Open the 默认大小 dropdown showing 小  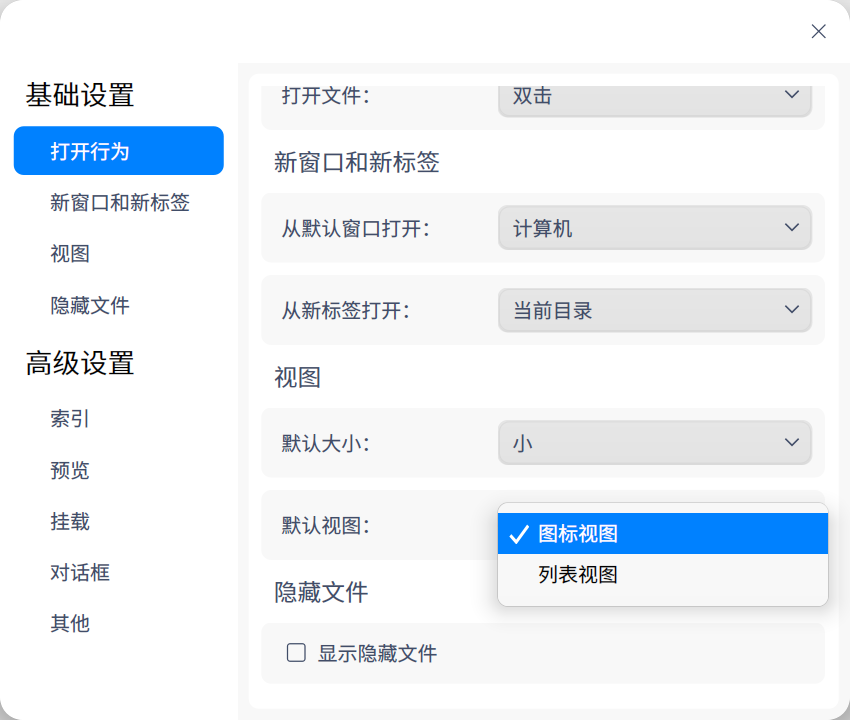654,442
